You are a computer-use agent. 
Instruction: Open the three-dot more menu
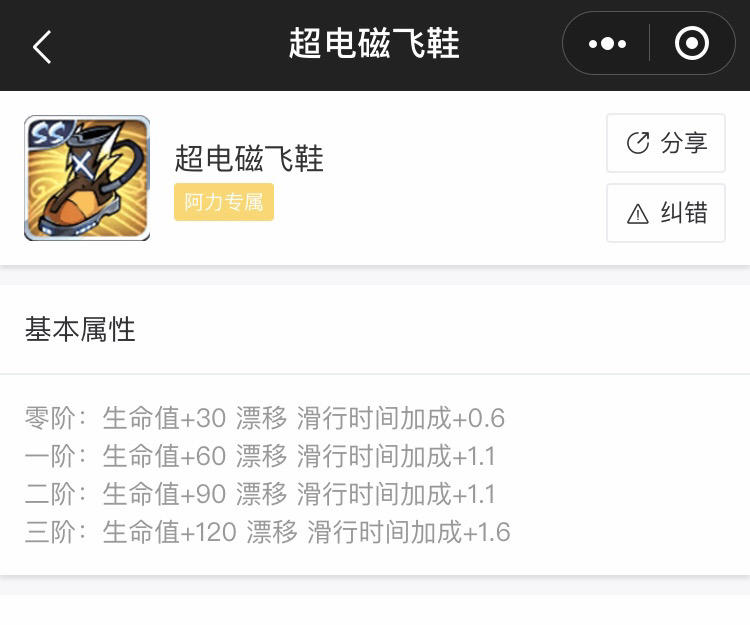point(607,44)
